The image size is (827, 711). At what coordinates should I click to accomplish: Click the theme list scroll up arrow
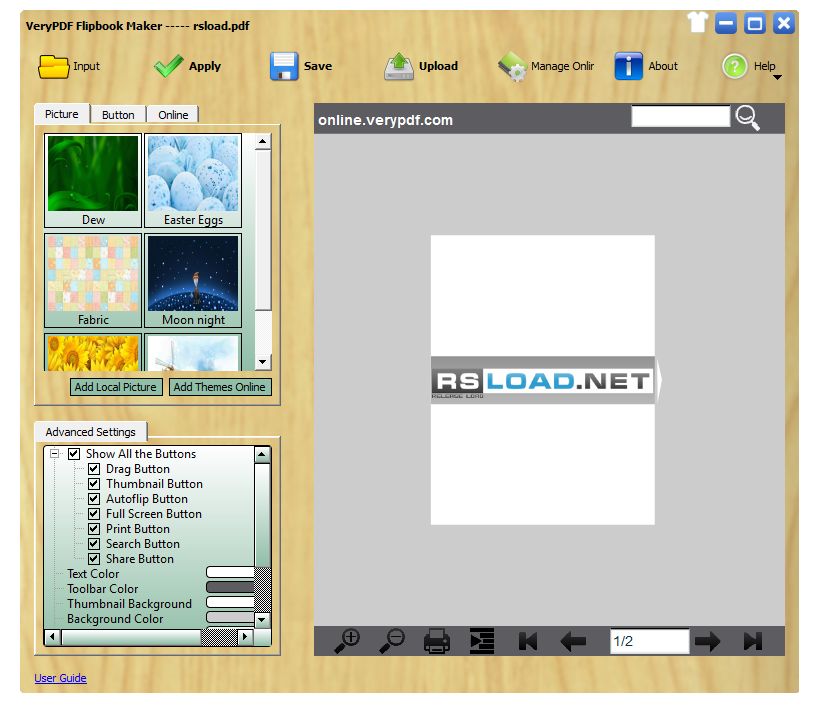262,141
